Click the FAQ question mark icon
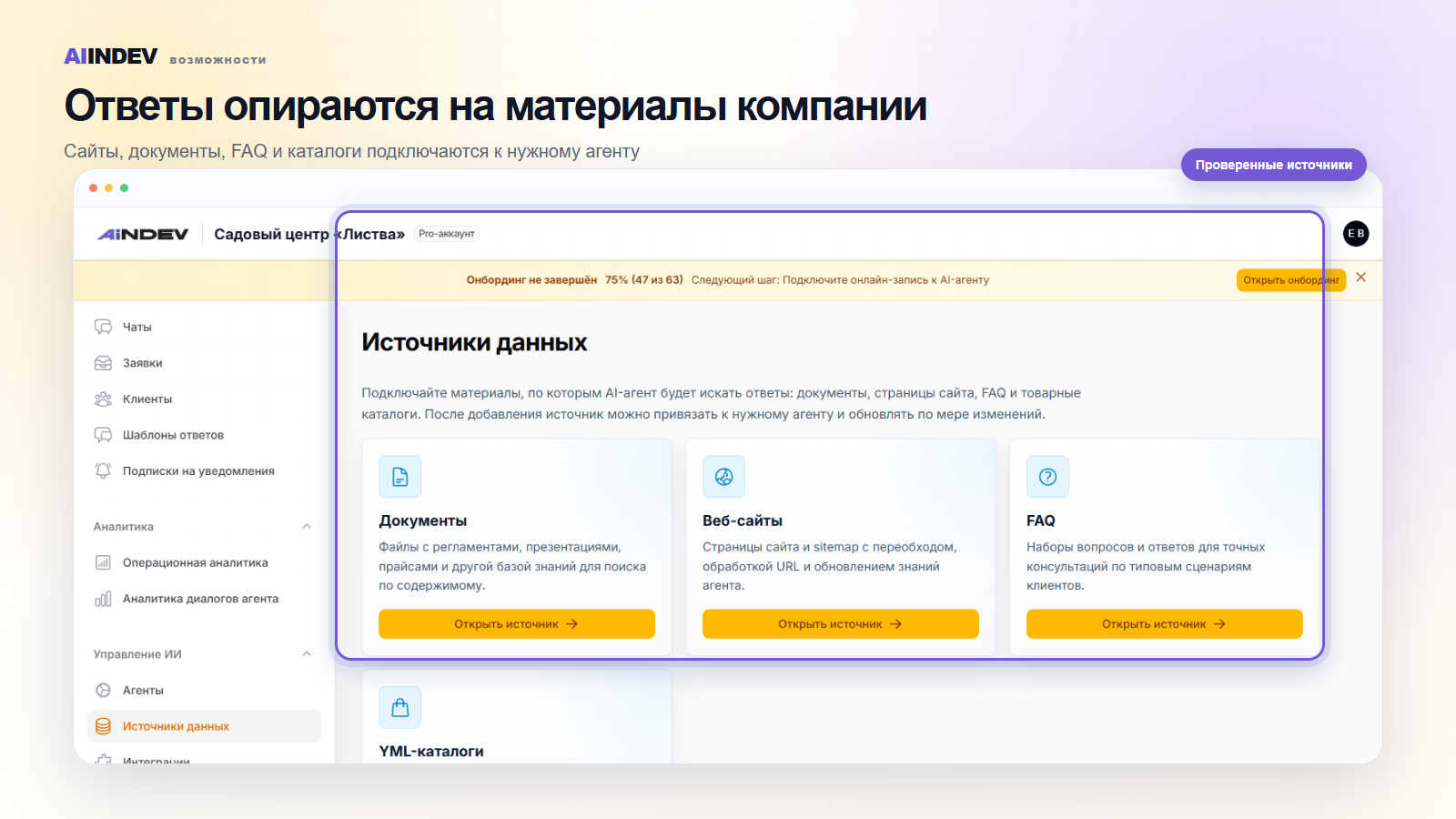Screen dimensions: 1456x819 pyautogui.click(x=1048, y=477)
